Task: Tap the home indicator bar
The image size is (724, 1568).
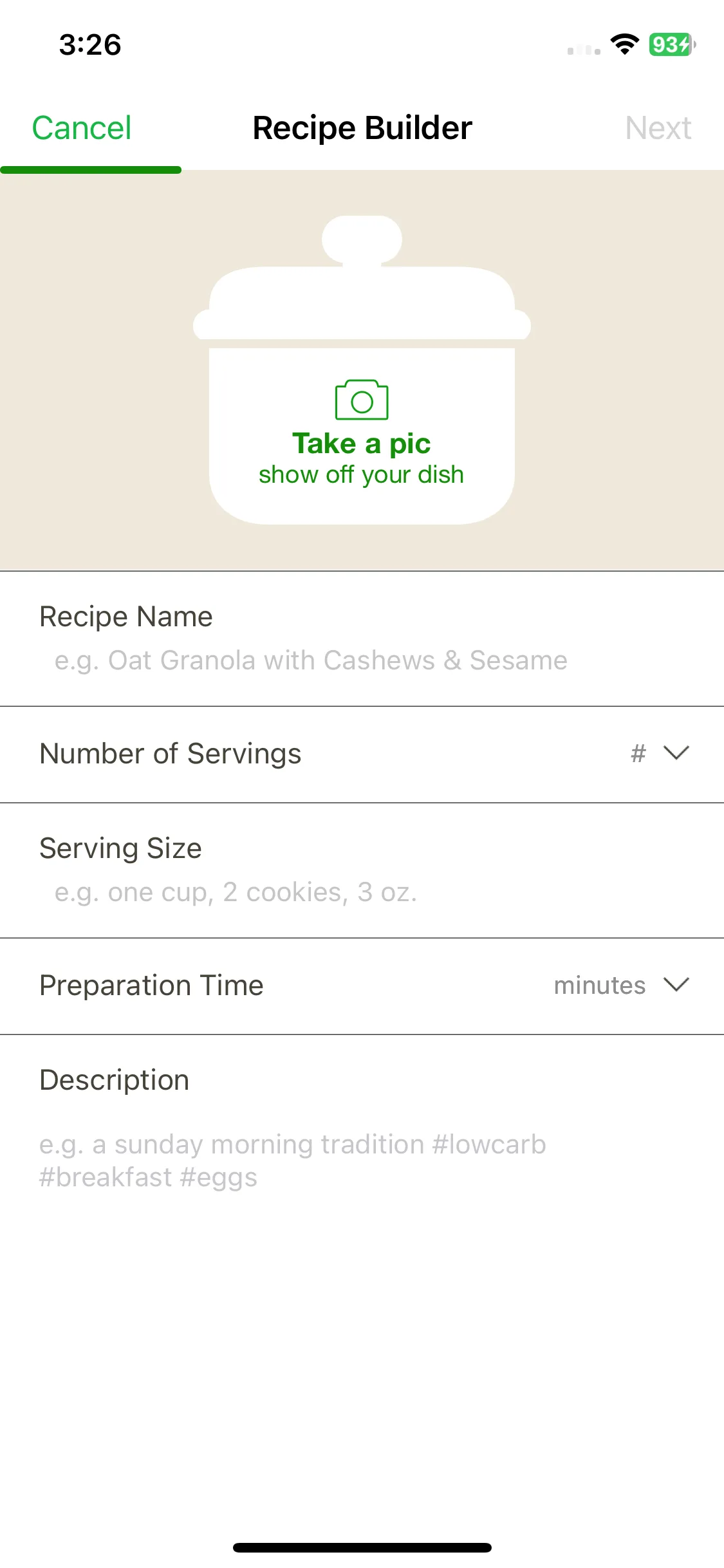Action: coord(362,1547)
